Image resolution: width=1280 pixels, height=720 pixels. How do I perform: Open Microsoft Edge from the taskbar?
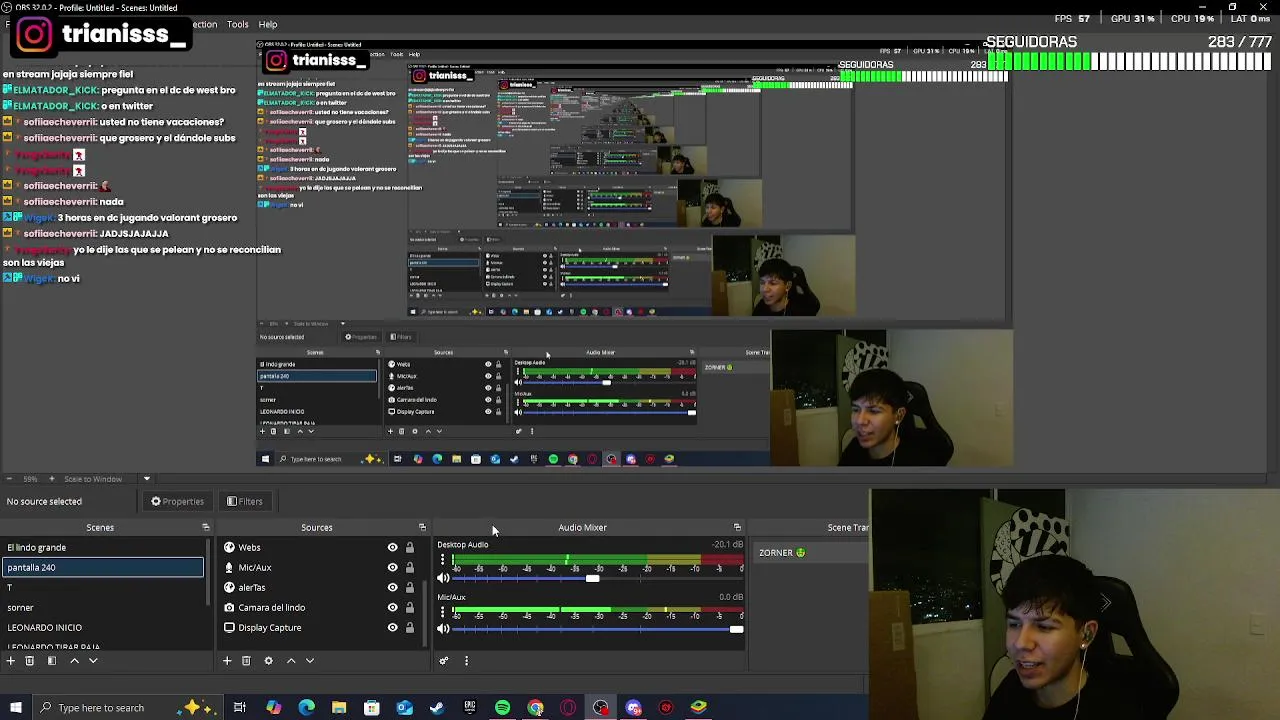click(306, 708)
